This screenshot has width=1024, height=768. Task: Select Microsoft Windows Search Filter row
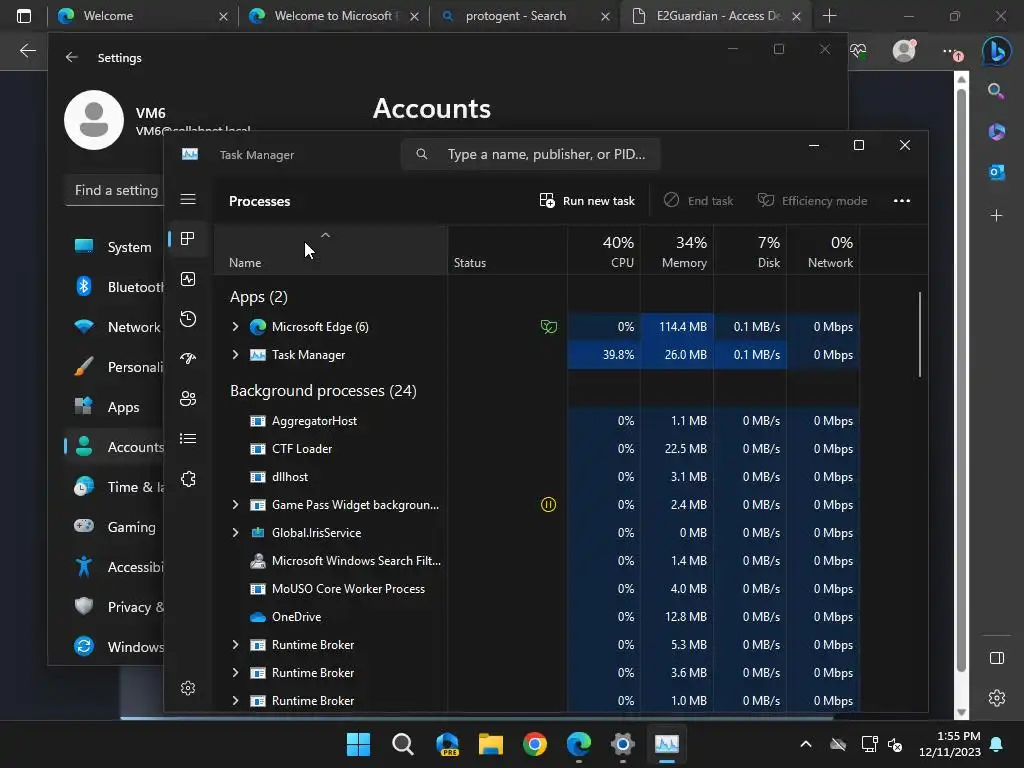coord(536,560)
